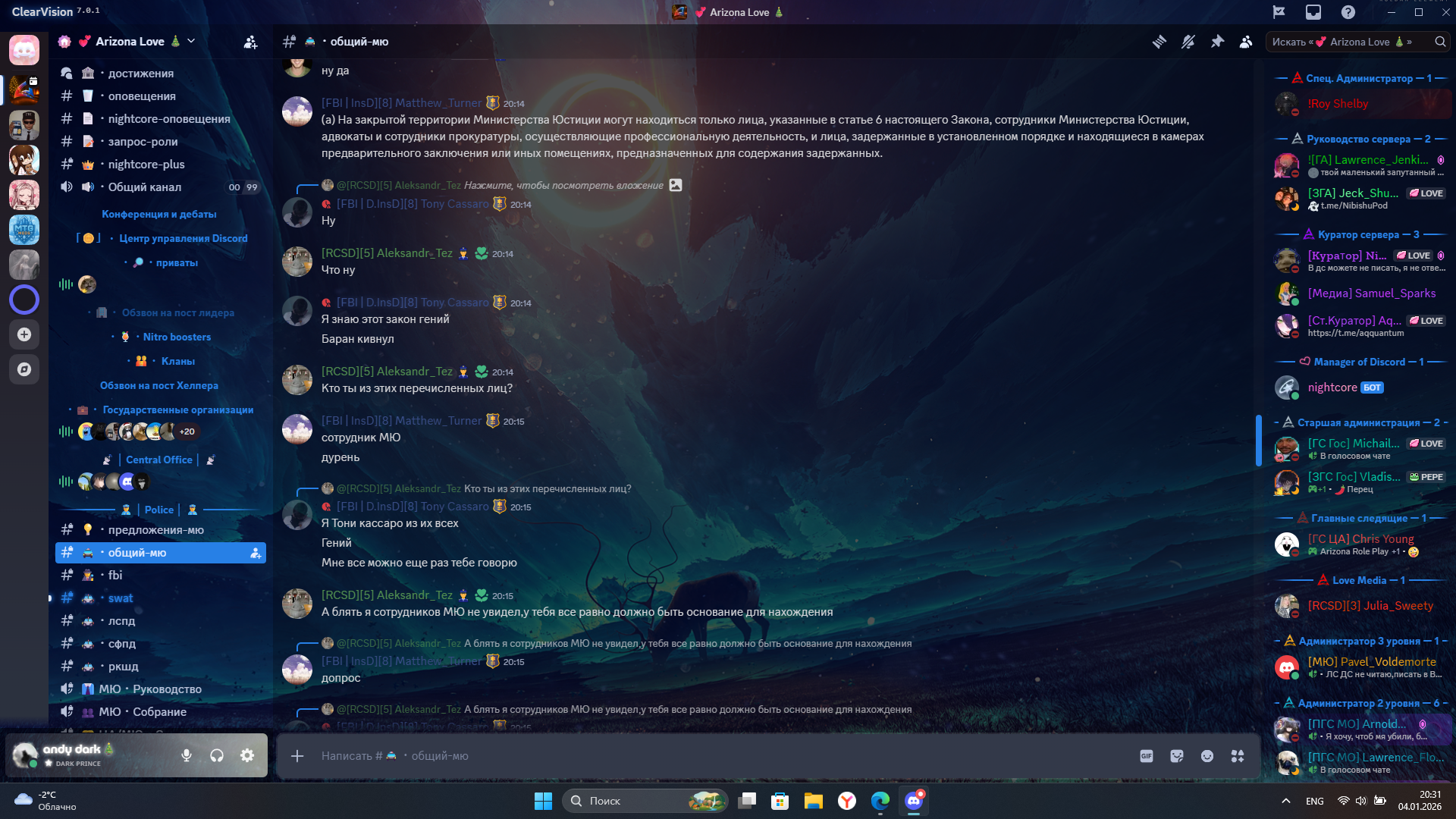Expand the Arizona Love server dropdown
1456x819 pixels.
coord(191,41)
